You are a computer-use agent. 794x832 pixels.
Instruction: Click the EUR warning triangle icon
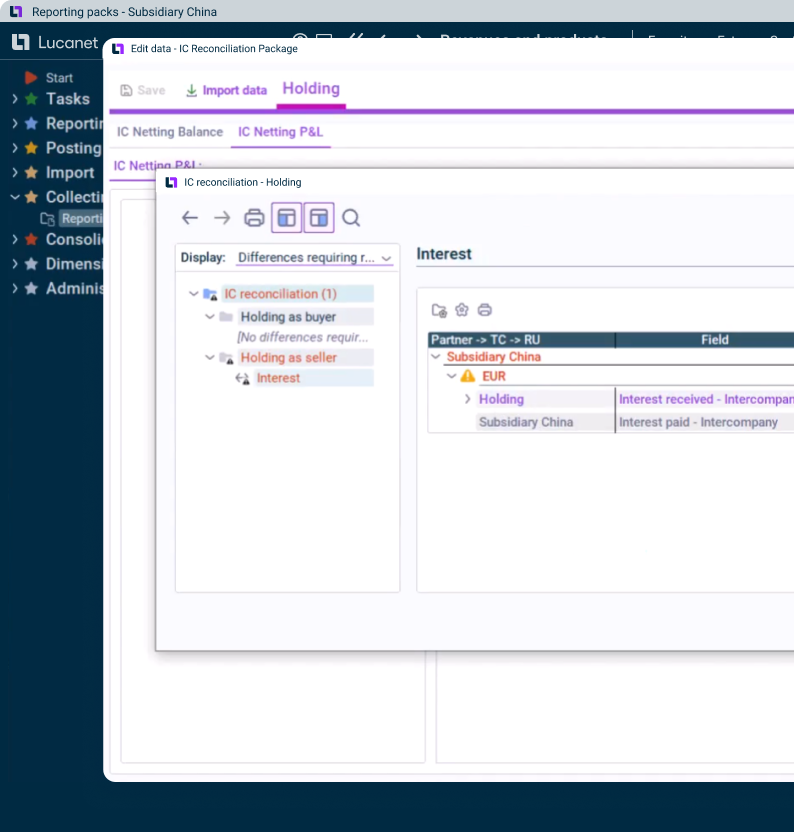[x=467, y=377]
